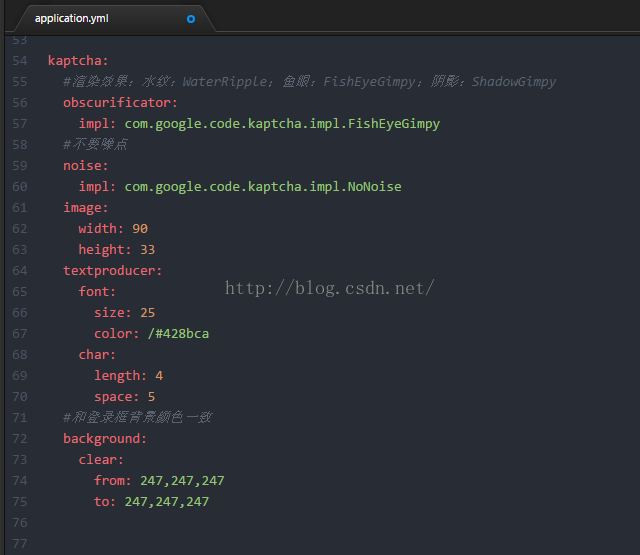Click the 'noise:' key on line 59

tap(86, 166)
